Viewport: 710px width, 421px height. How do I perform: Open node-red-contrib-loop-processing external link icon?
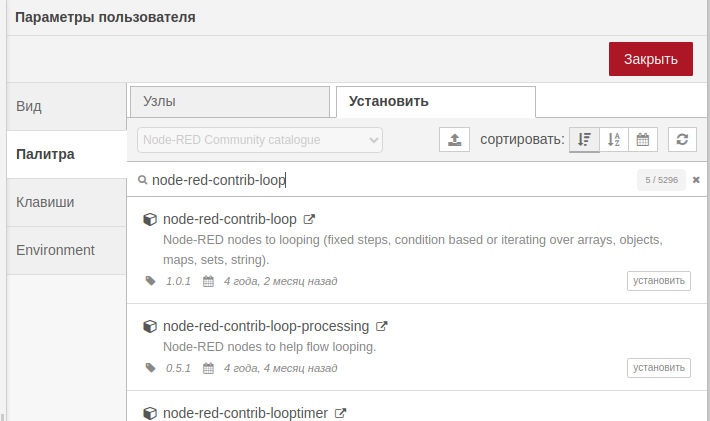[382, 326]
